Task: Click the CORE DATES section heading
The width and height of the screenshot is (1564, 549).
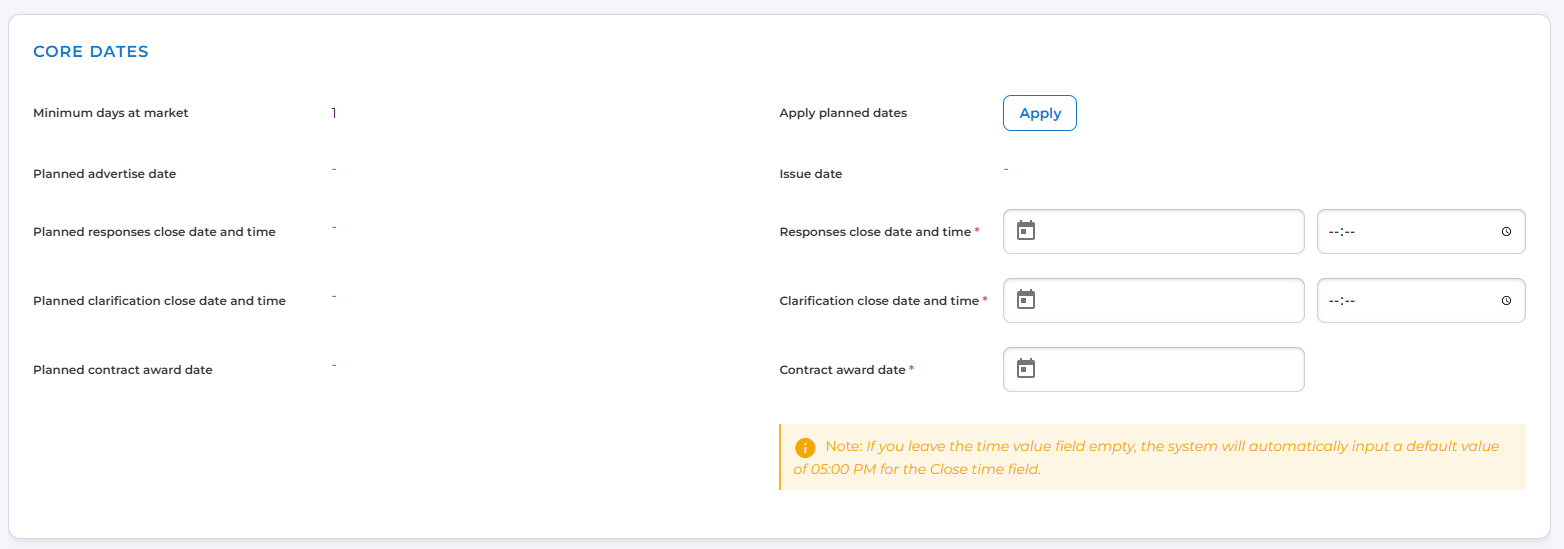Action: [x=91, y=52]
